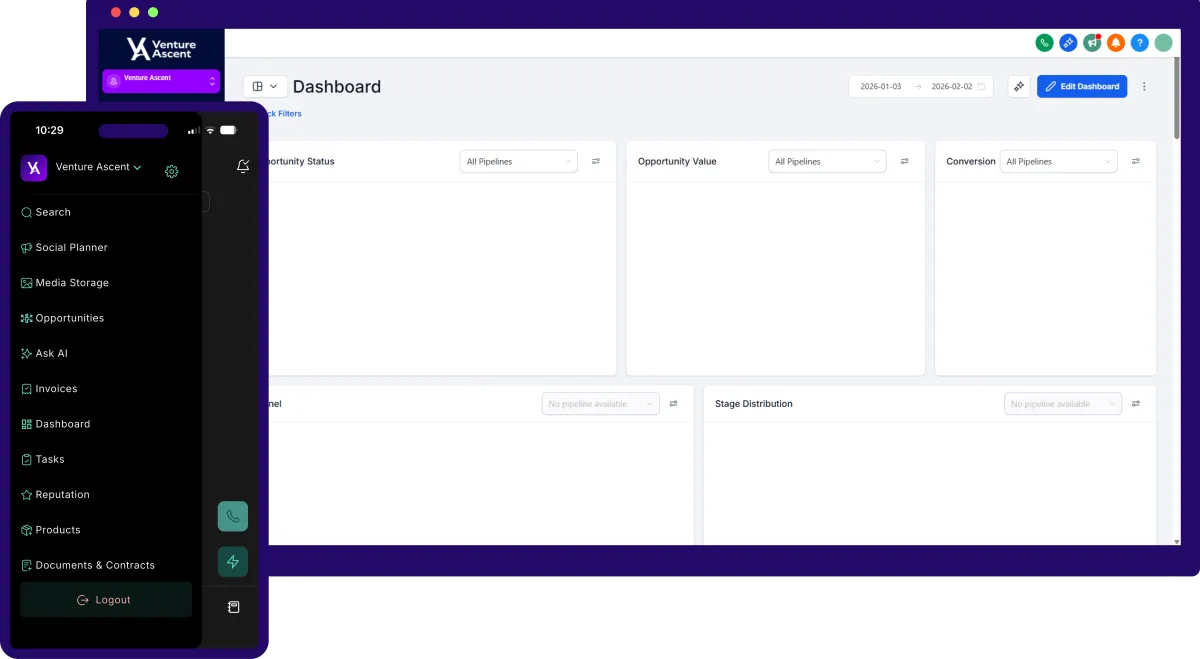Click the settings icon on the Funnel widget

pyautogui.click(x=674, y=404)
